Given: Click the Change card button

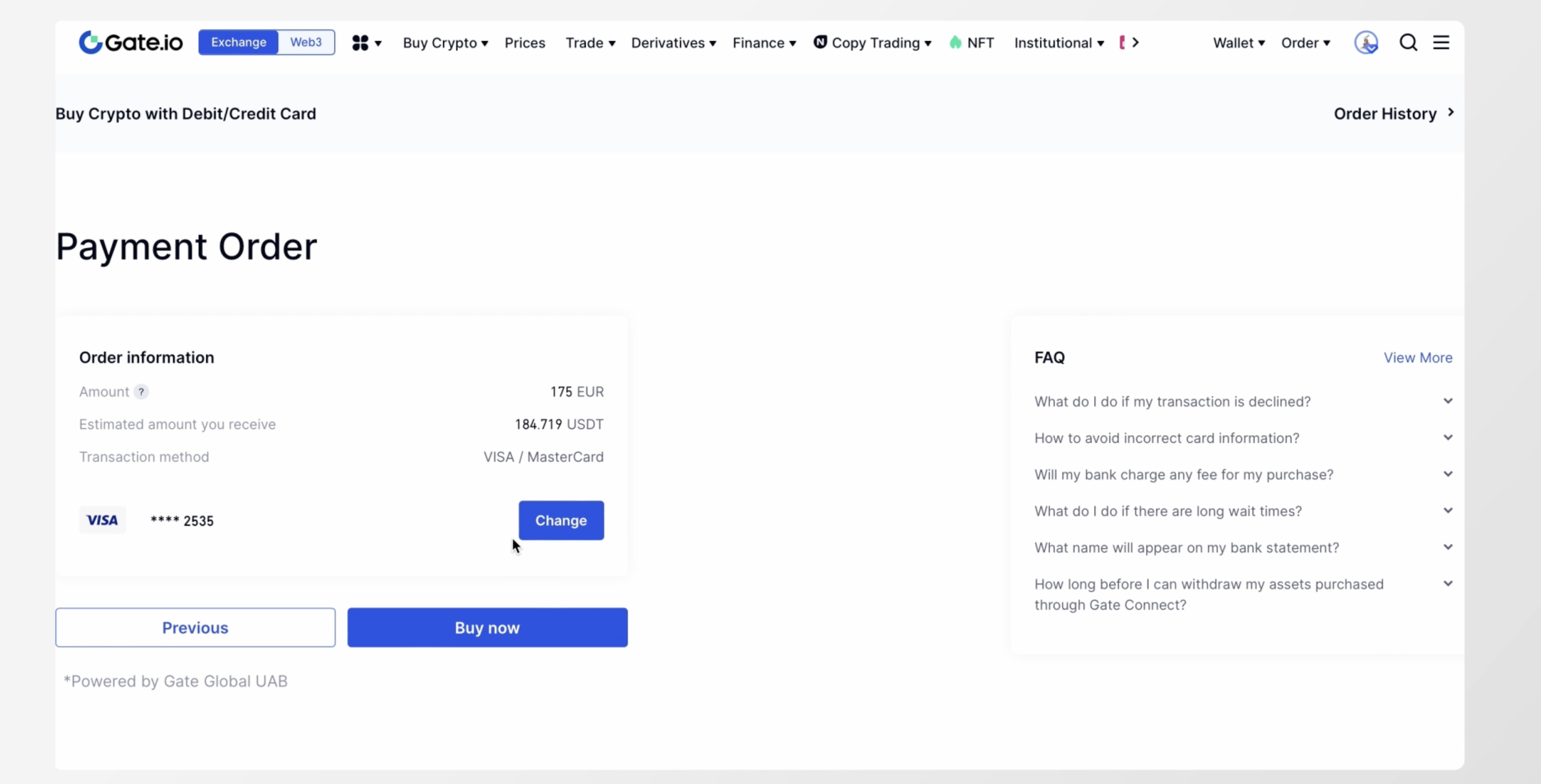Looking at the screenshot, I should click(560, 521).
